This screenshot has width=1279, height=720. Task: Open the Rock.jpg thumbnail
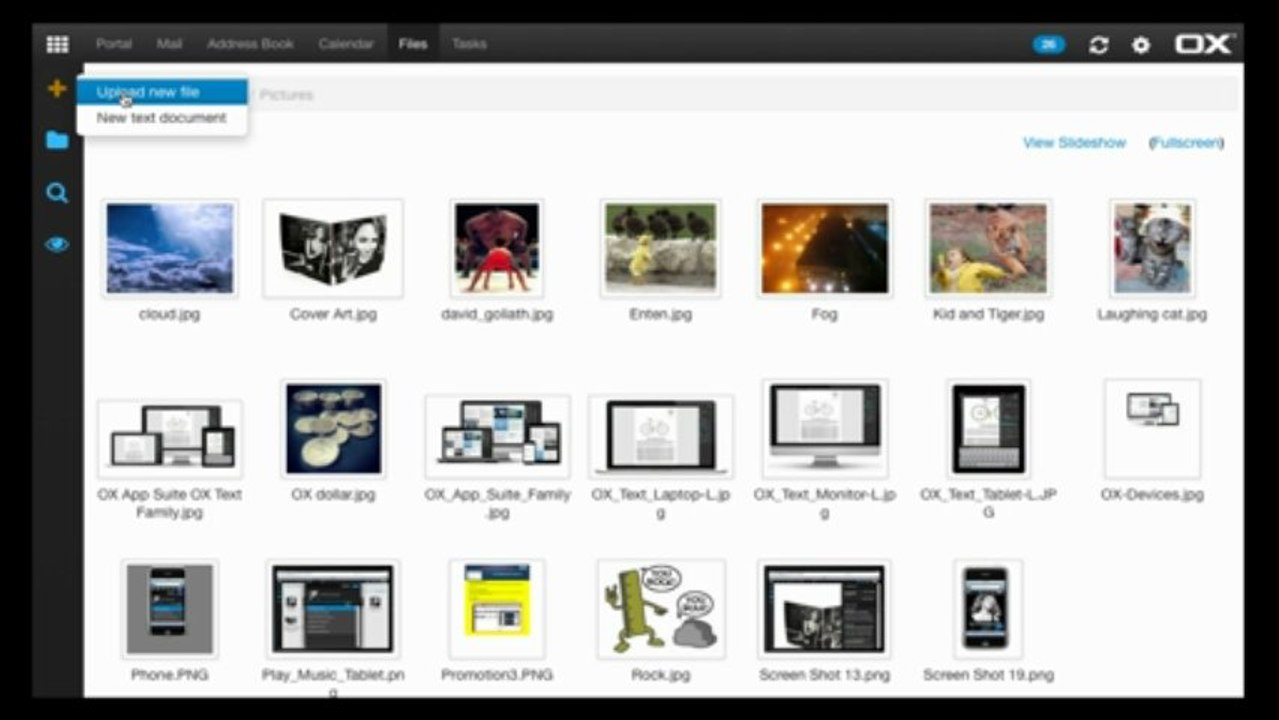(660, 609)
